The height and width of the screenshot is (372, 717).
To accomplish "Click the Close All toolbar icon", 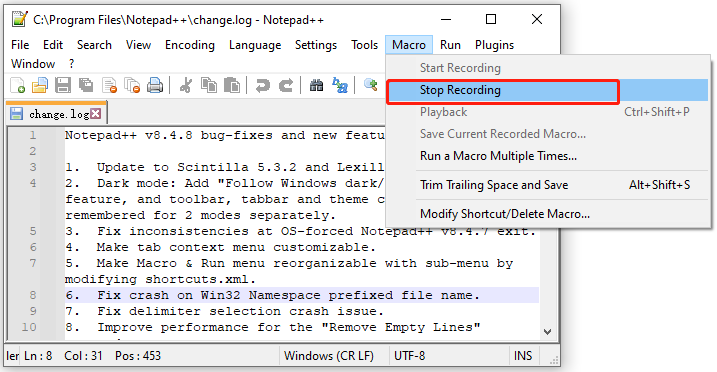I will point(132,85).
